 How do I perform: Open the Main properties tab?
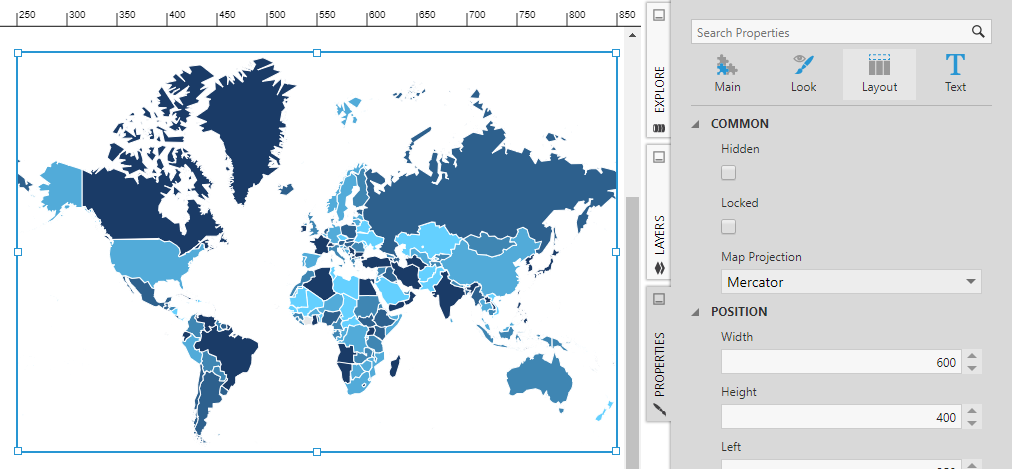point(727,74)
